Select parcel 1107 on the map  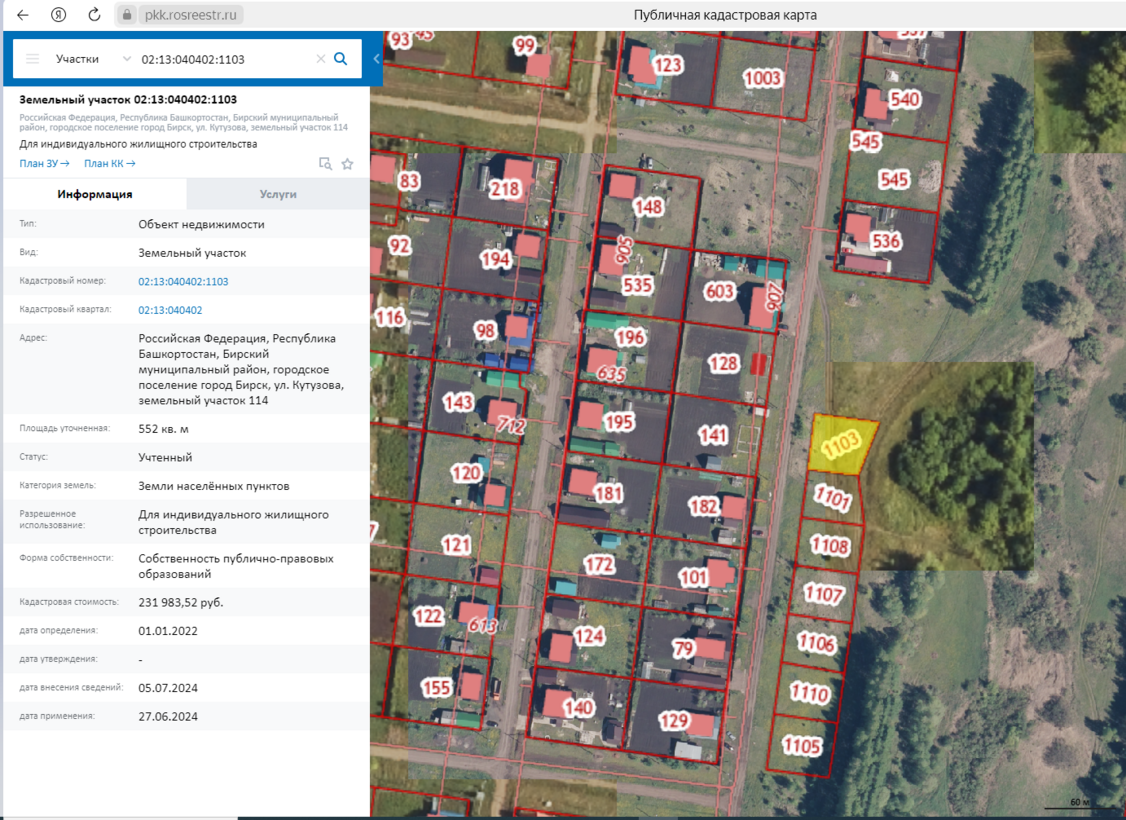[823, 594]
